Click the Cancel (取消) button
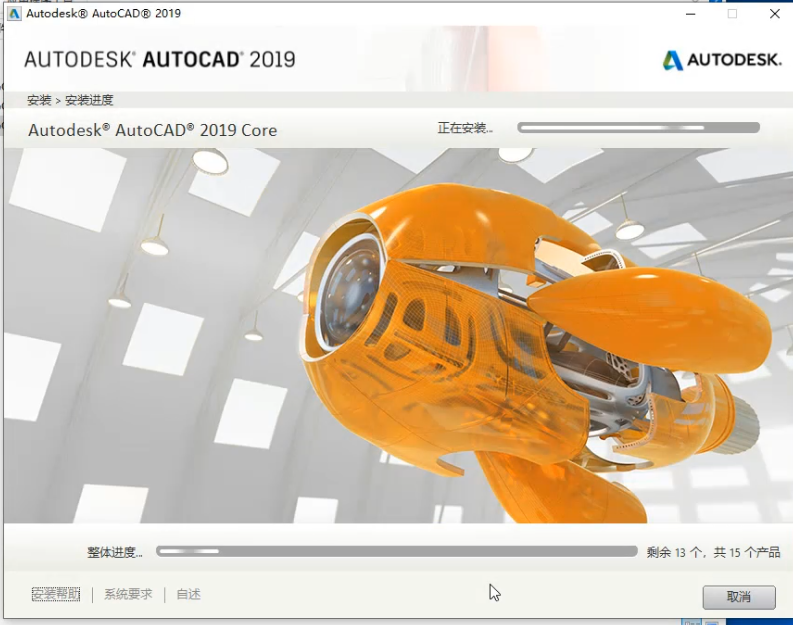 738,597
